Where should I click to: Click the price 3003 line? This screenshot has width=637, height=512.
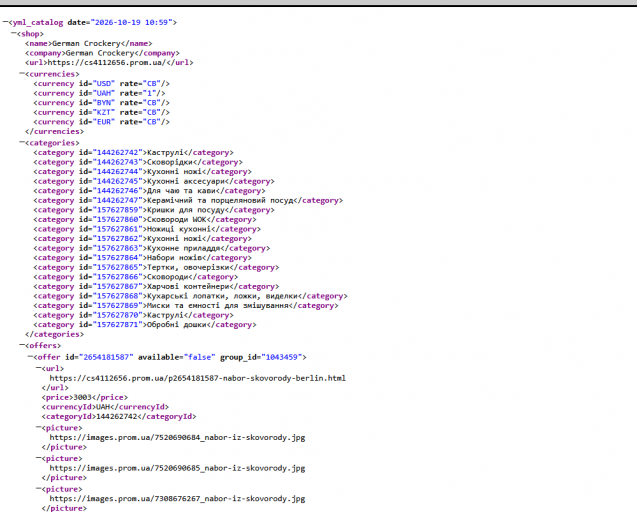pyautogui.click(x=84, y=397)
